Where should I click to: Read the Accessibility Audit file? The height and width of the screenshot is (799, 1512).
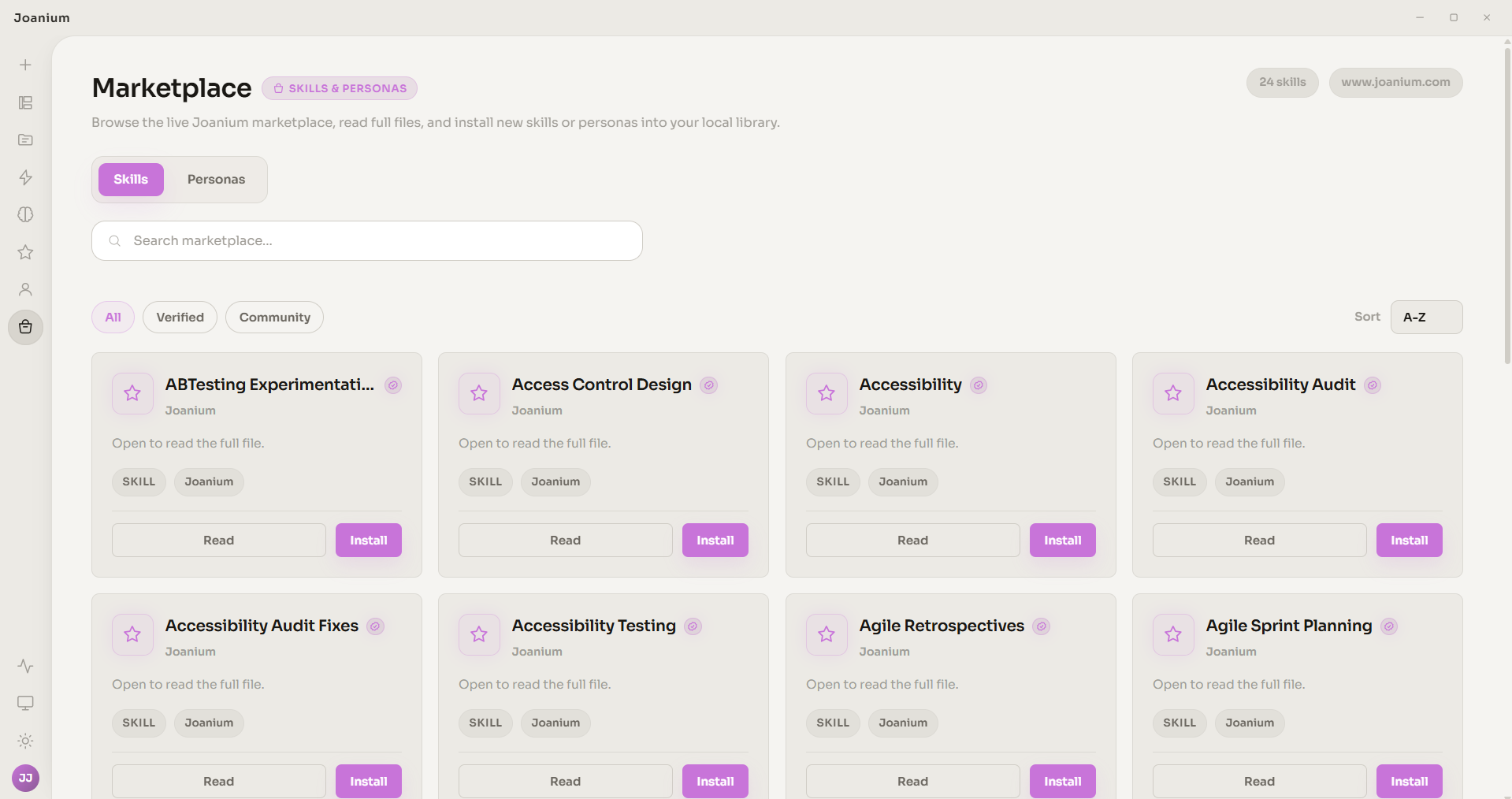point(1259,541)
